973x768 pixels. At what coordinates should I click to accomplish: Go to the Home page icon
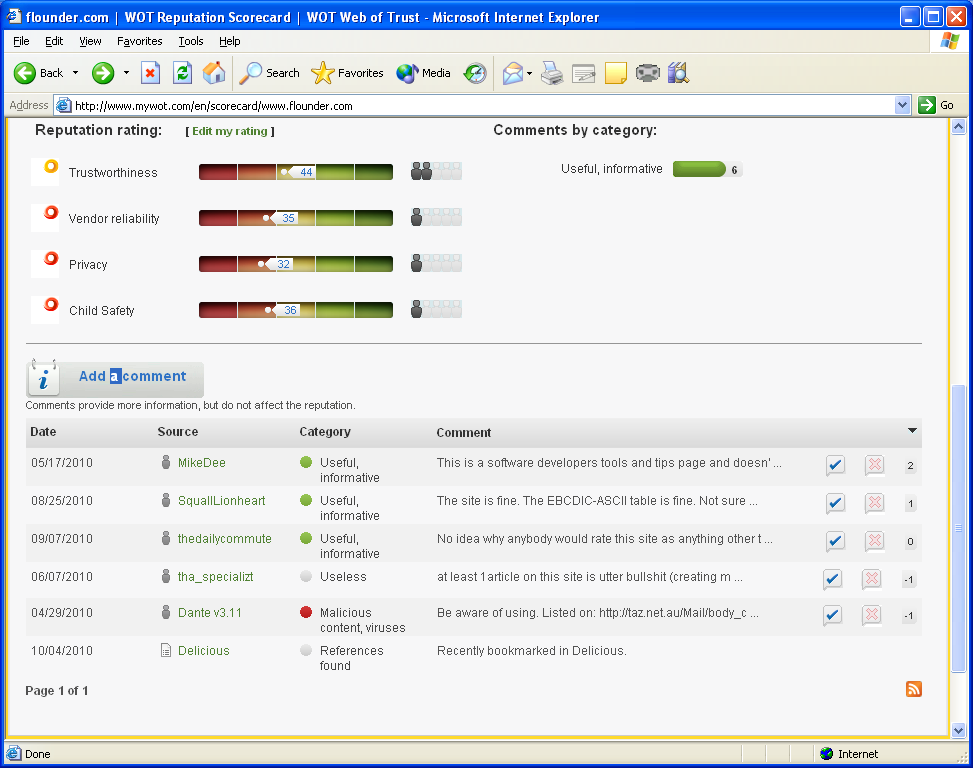[214, 73]
